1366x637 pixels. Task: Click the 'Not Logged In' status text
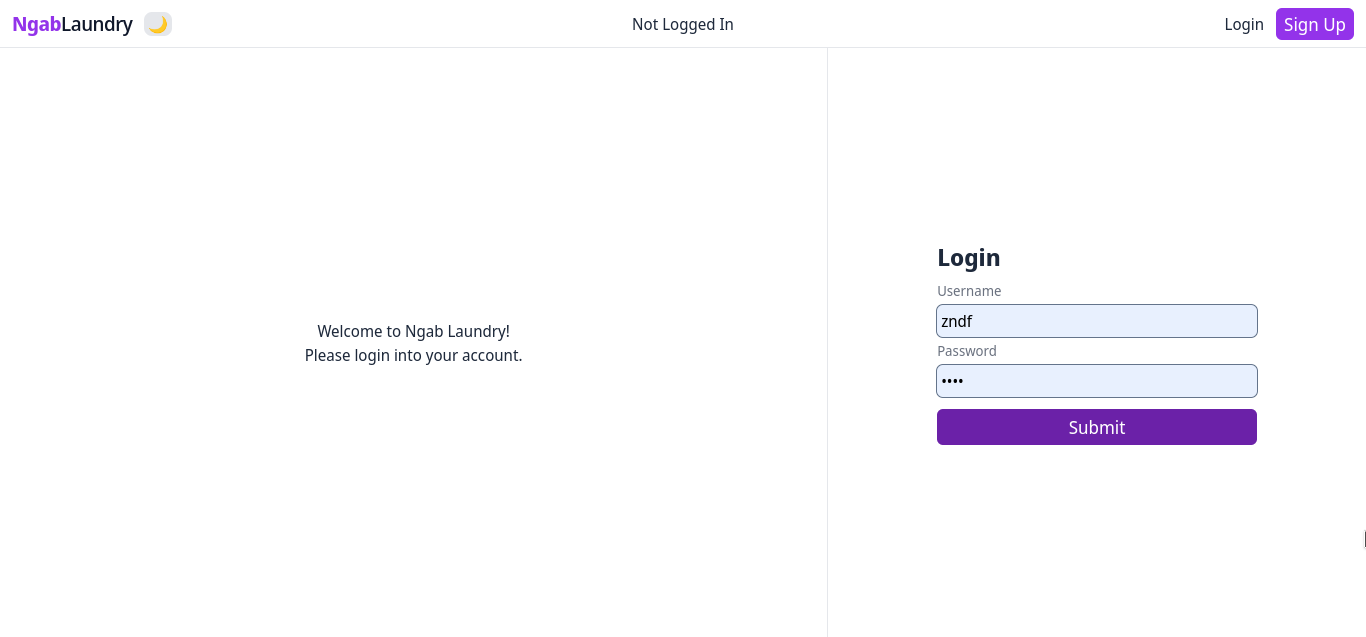683,24
